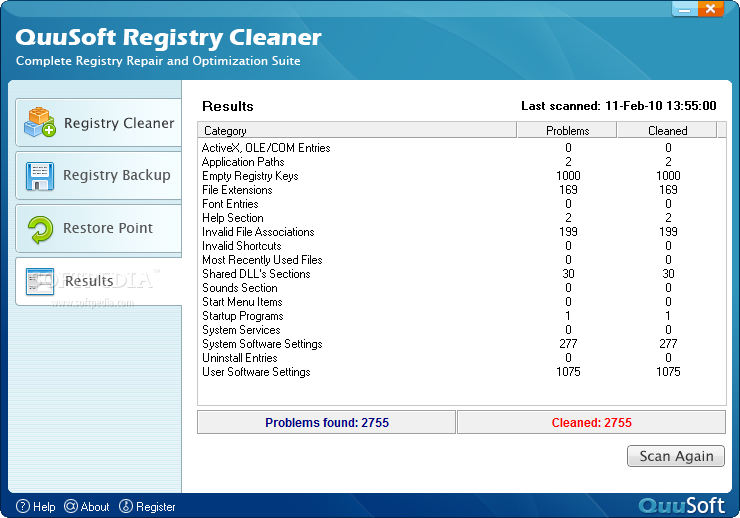
Task: Select the Application Paths row
Action: (462, 162)
